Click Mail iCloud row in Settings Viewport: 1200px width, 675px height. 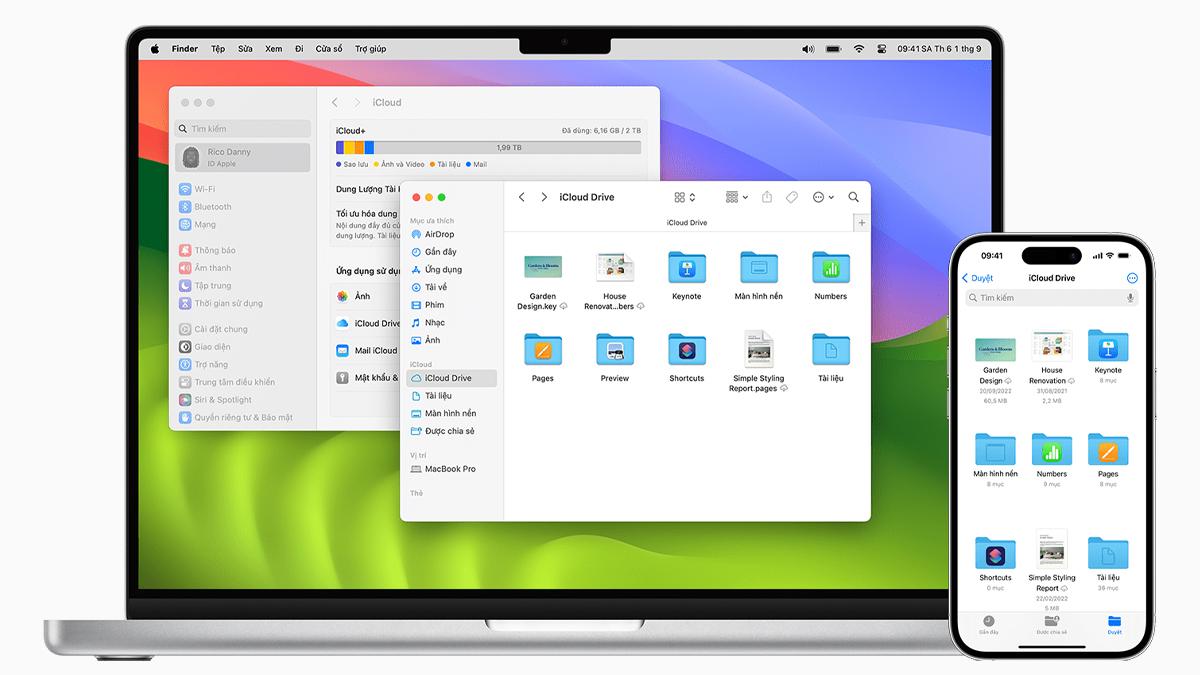[366, 351]
